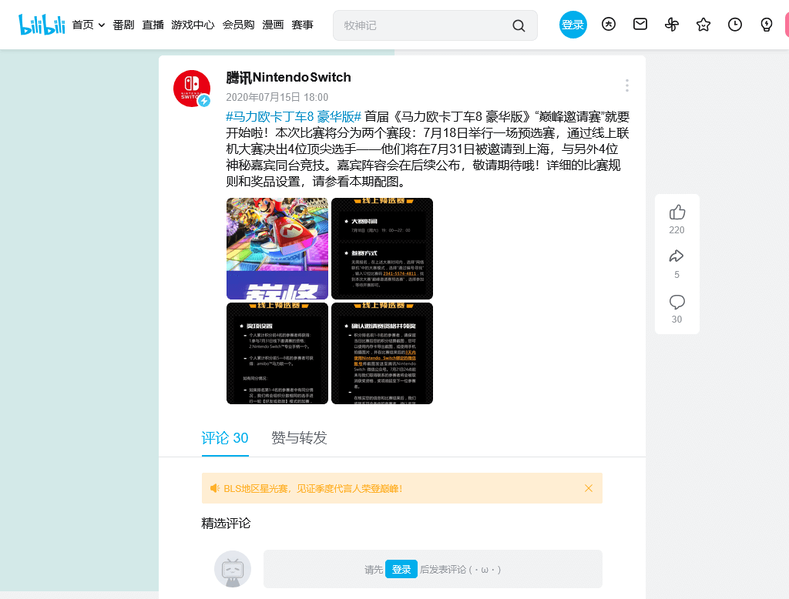
Task: Open the #马力欧卡丁车8 豪华版# hashtag
Action: [x=293, y=117]
